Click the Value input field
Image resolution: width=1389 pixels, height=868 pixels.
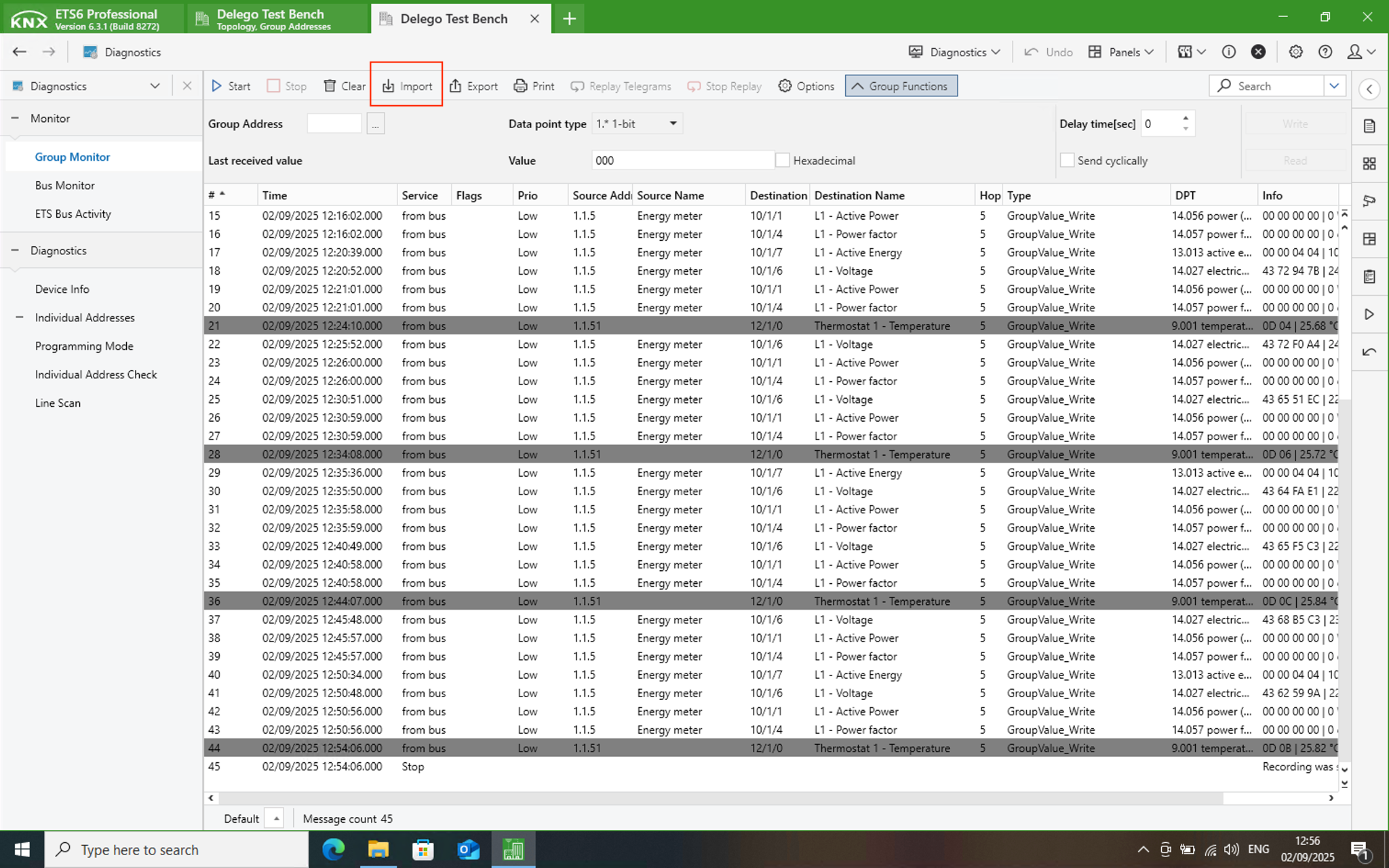[x=682, y=161]
